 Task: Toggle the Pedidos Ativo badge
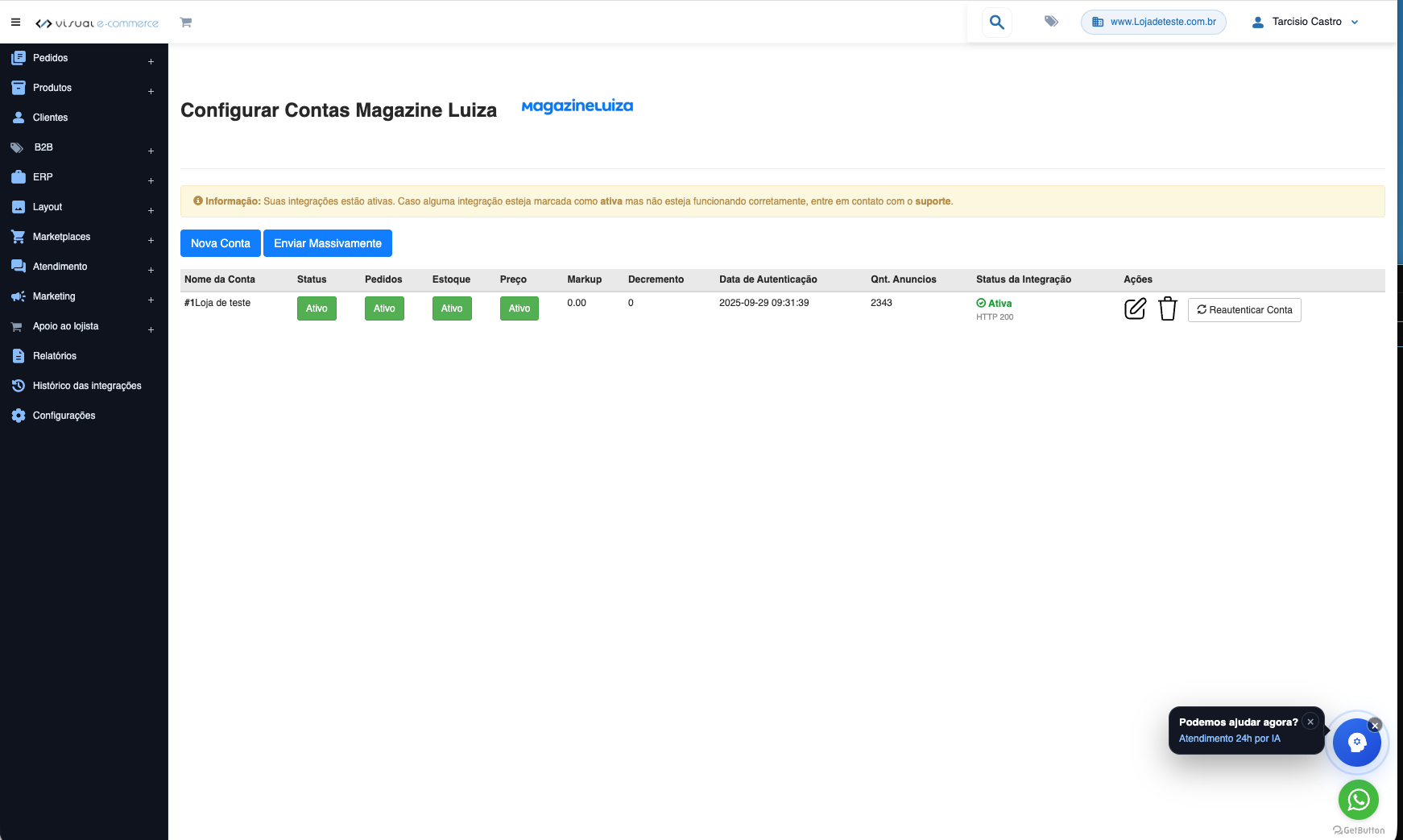tap(384, 308)
